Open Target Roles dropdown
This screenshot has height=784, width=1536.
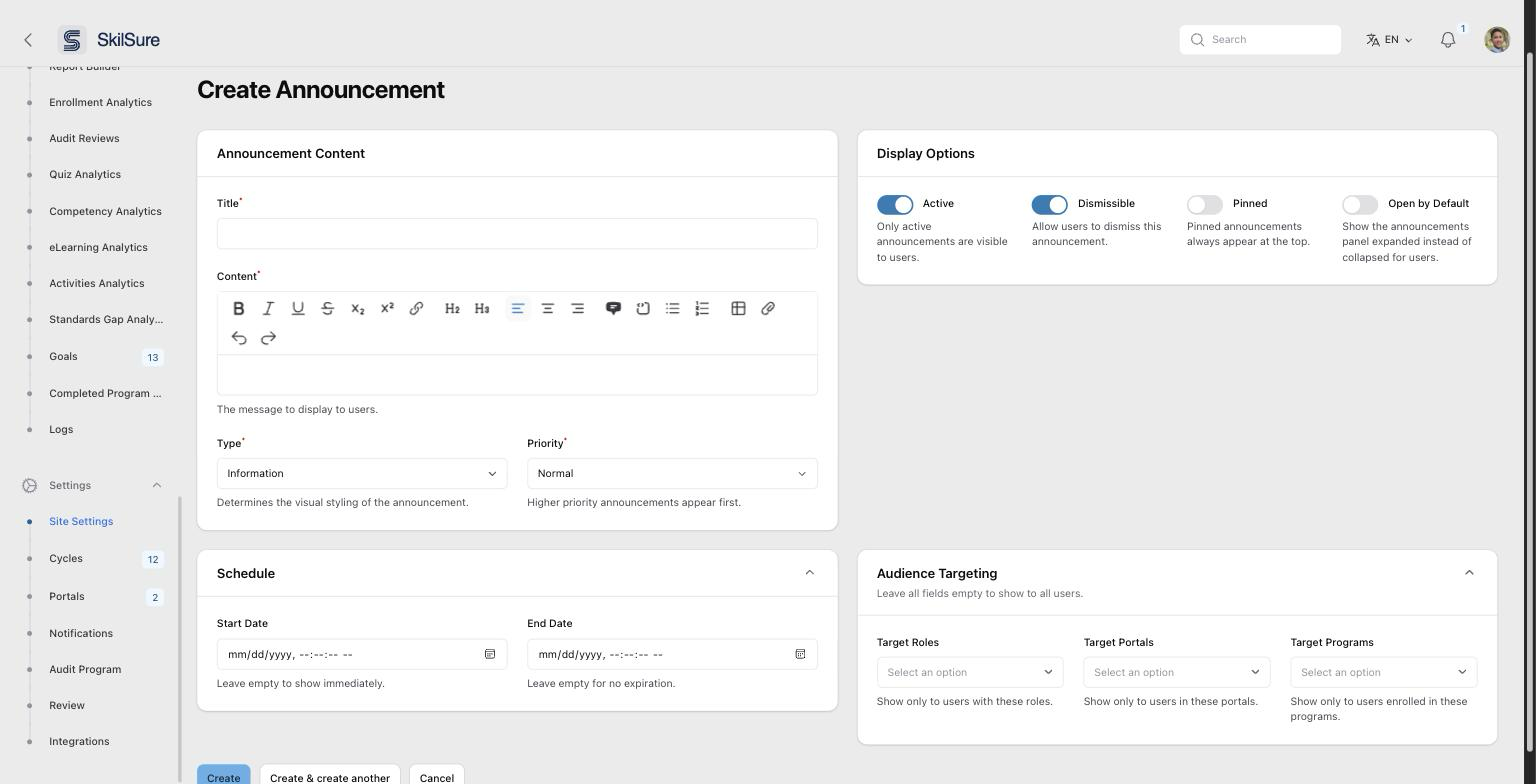tap(970, 672)
